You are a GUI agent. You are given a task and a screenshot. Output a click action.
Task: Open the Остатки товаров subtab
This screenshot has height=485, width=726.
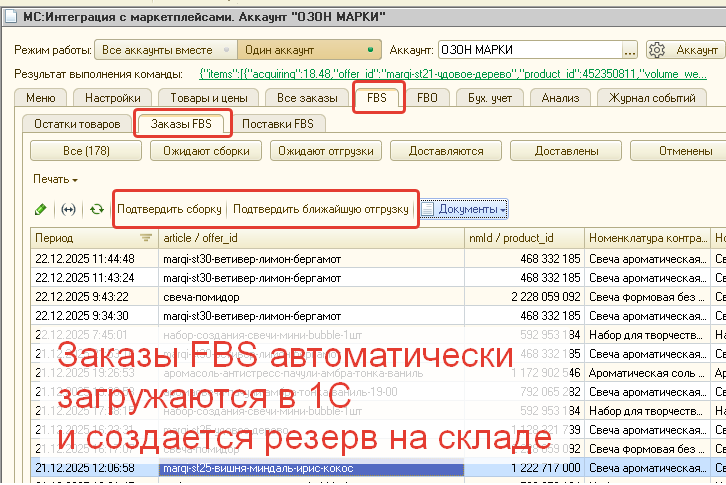point(77,124)
